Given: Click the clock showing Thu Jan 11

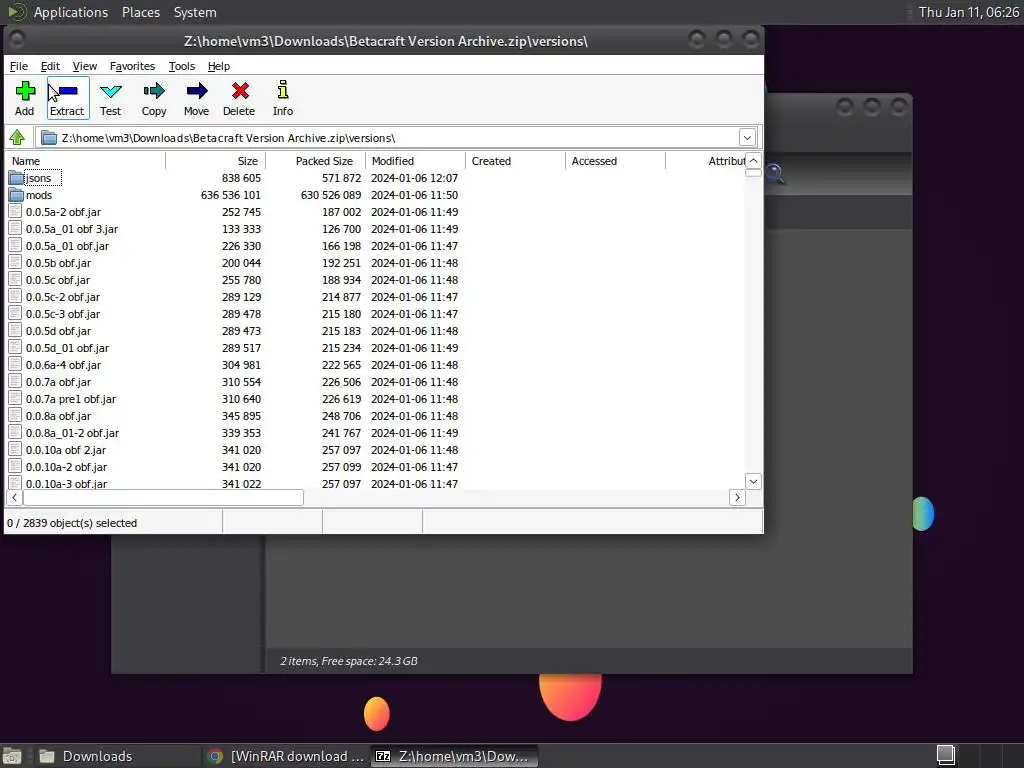Looking at the screenshot, I should tap(968, 12).
